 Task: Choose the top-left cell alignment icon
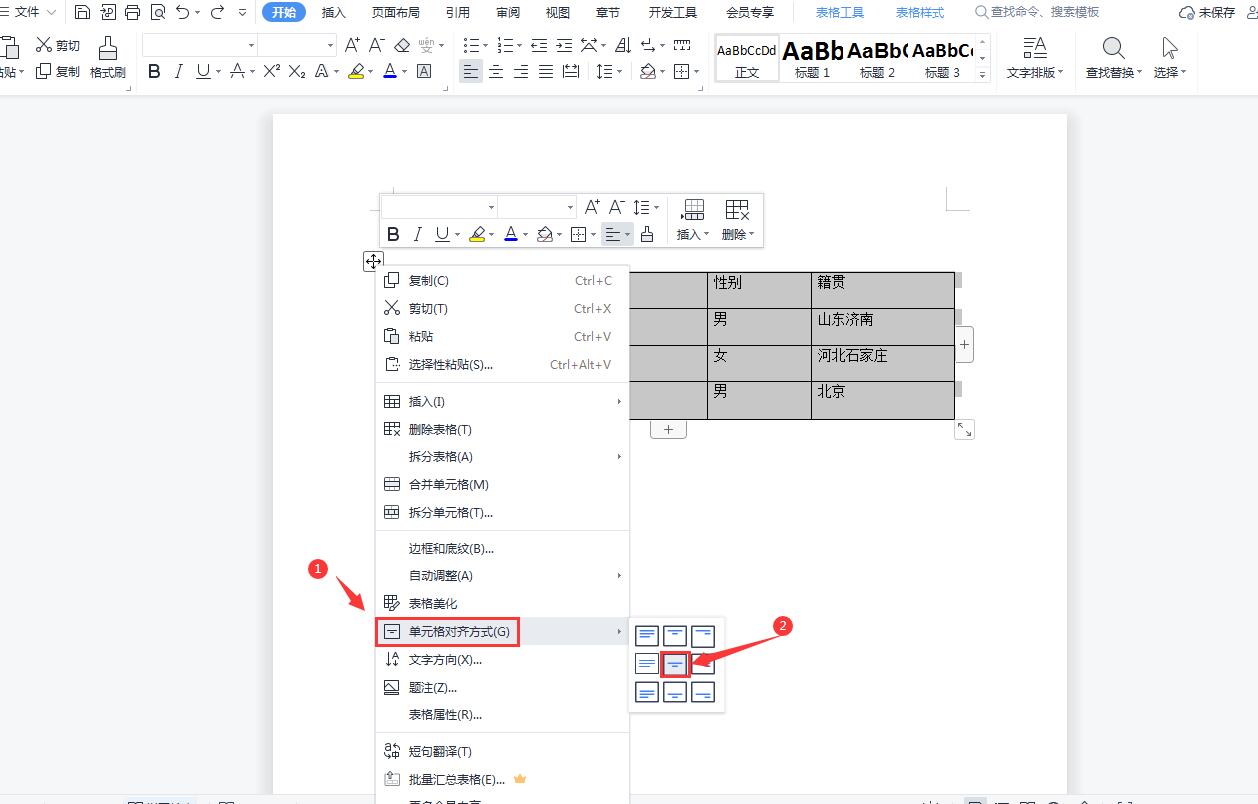coord(647,635)
